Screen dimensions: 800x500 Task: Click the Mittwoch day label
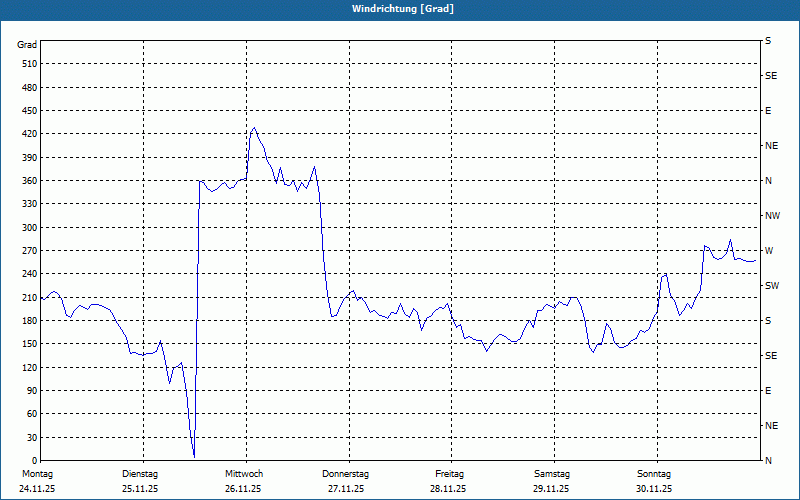(244, 473)
